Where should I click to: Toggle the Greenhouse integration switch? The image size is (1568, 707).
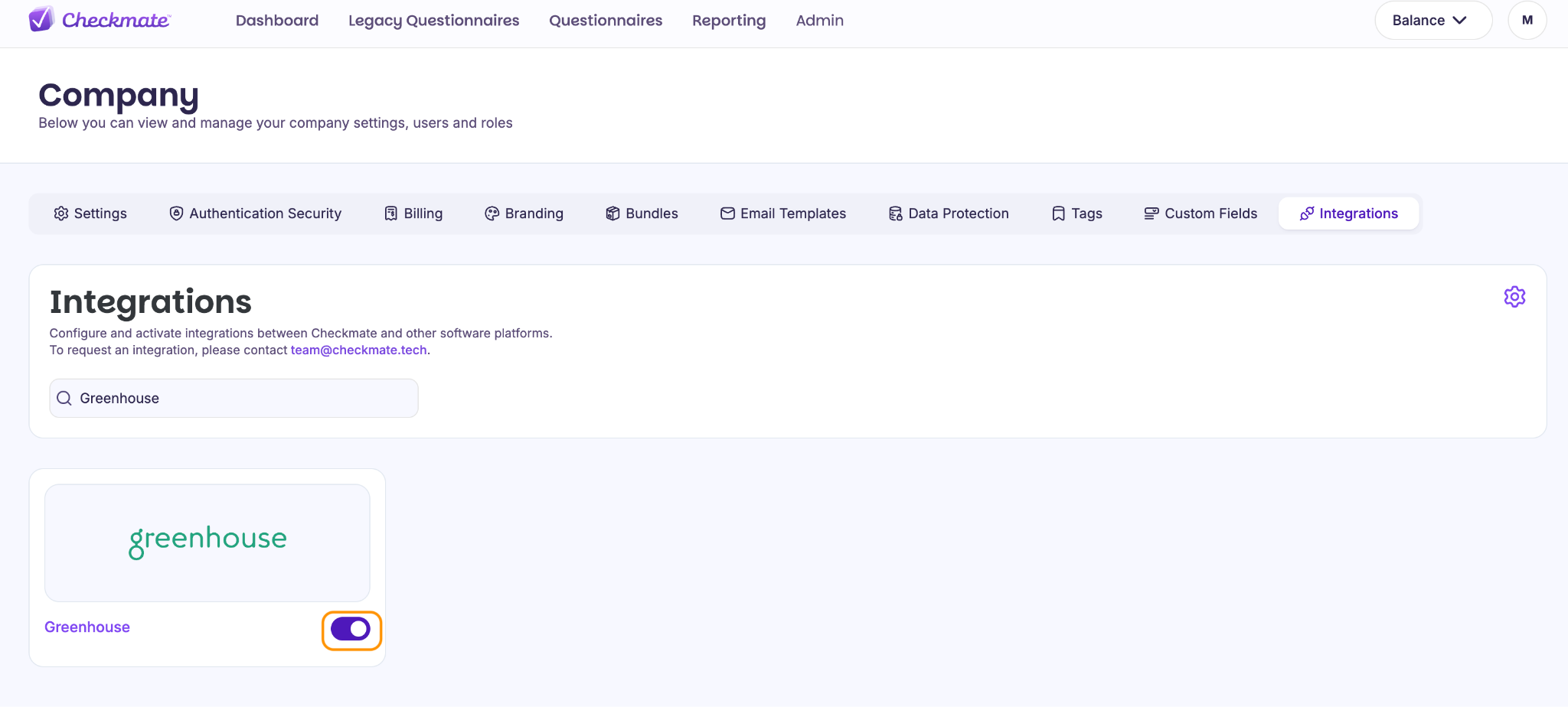click(351, 629)
